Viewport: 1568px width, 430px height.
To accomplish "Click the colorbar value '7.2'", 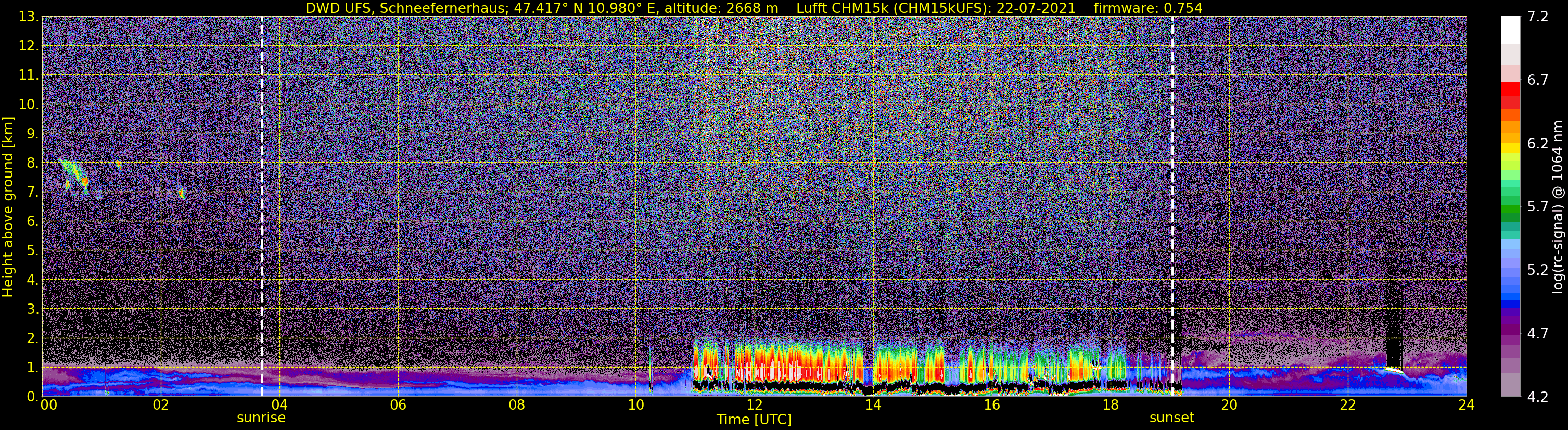I will point(1538,17).
